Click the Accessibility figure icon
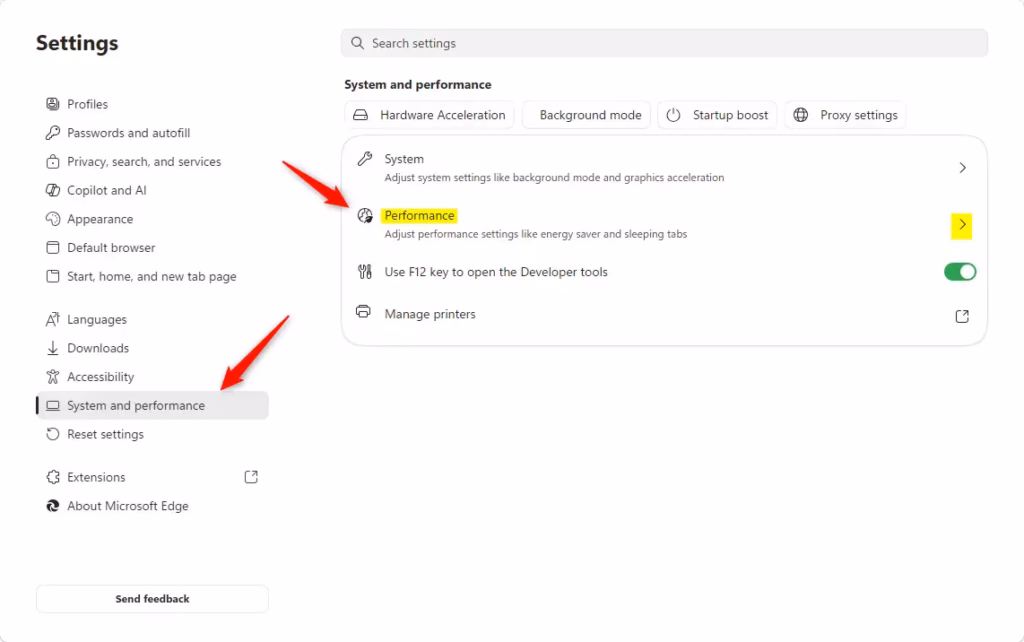 click(x=53, y=377)
